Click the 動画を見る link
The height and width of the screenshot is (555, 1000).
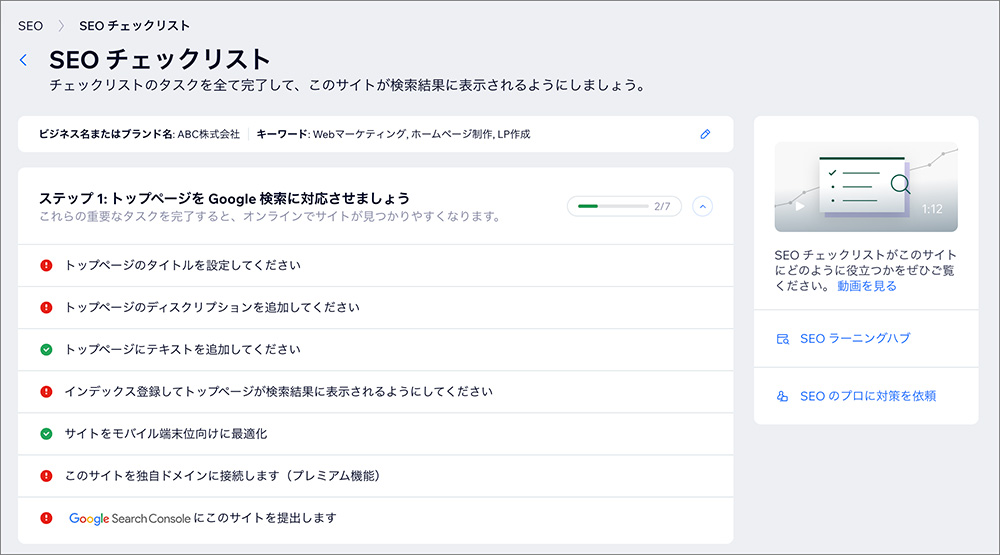pos(867,286)
